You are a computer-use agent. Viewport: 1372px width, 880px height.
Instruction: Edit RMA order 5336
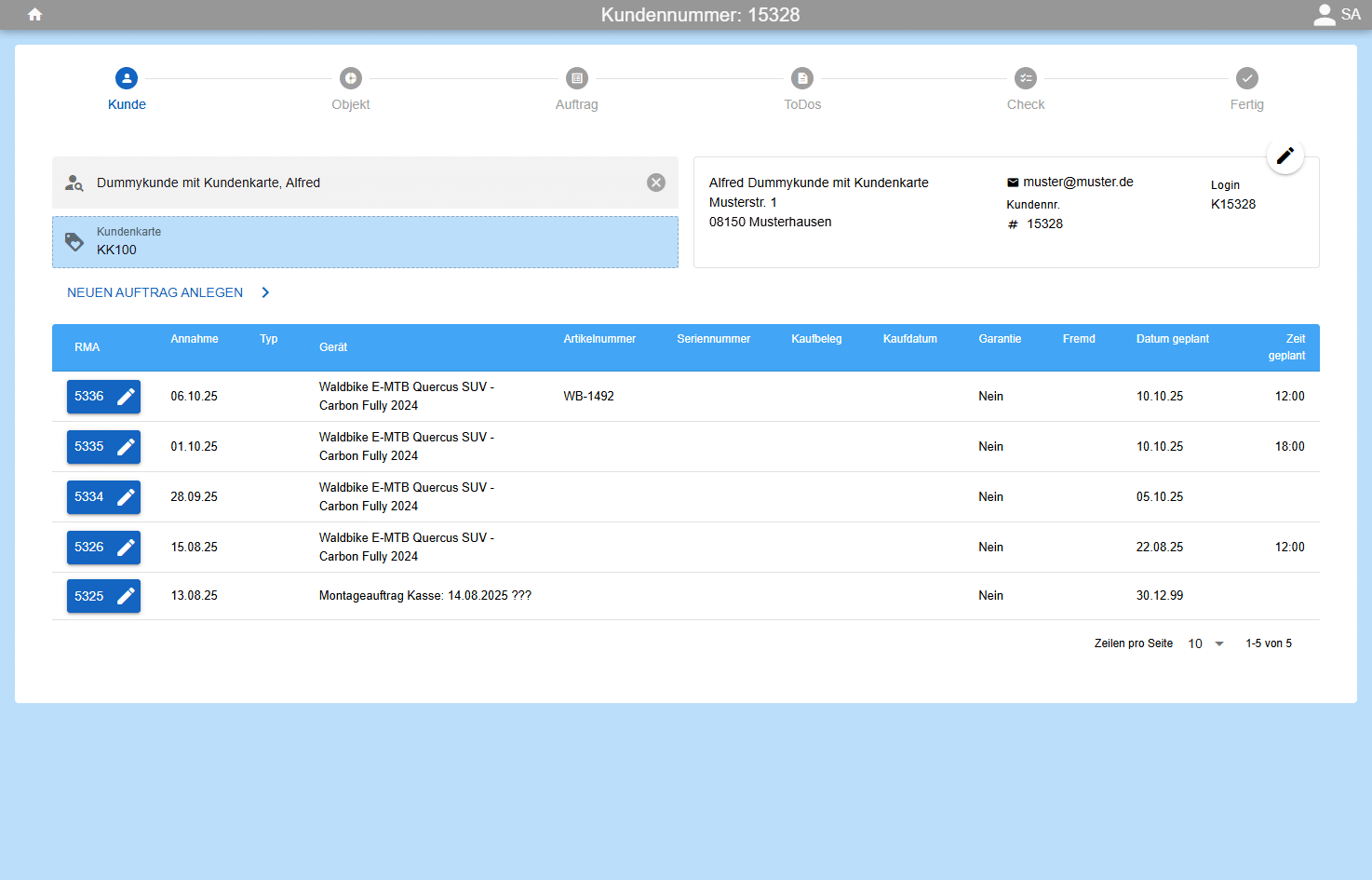(x=103, y=397)
